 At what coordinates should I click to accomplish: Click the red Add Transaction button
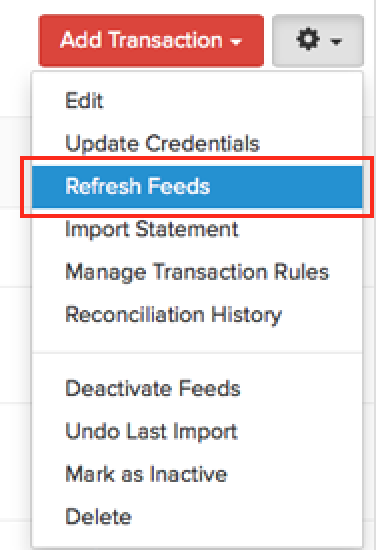[152, 41]
